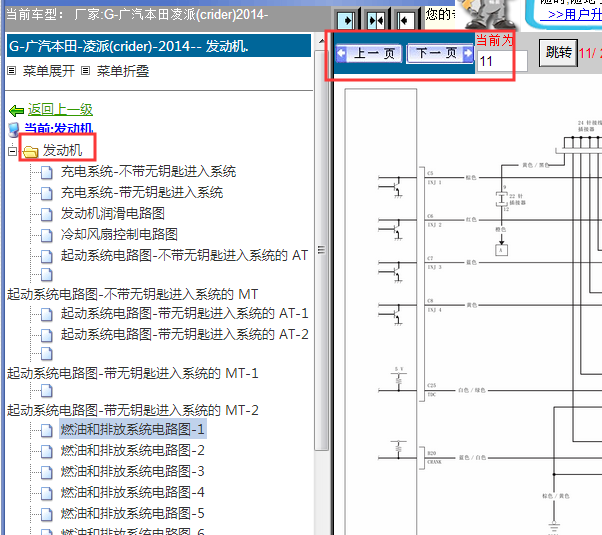Open 起动系统电路图-不带无钥匙进入系统的 MT
This screenshot has width=602, height=535.
132,295
